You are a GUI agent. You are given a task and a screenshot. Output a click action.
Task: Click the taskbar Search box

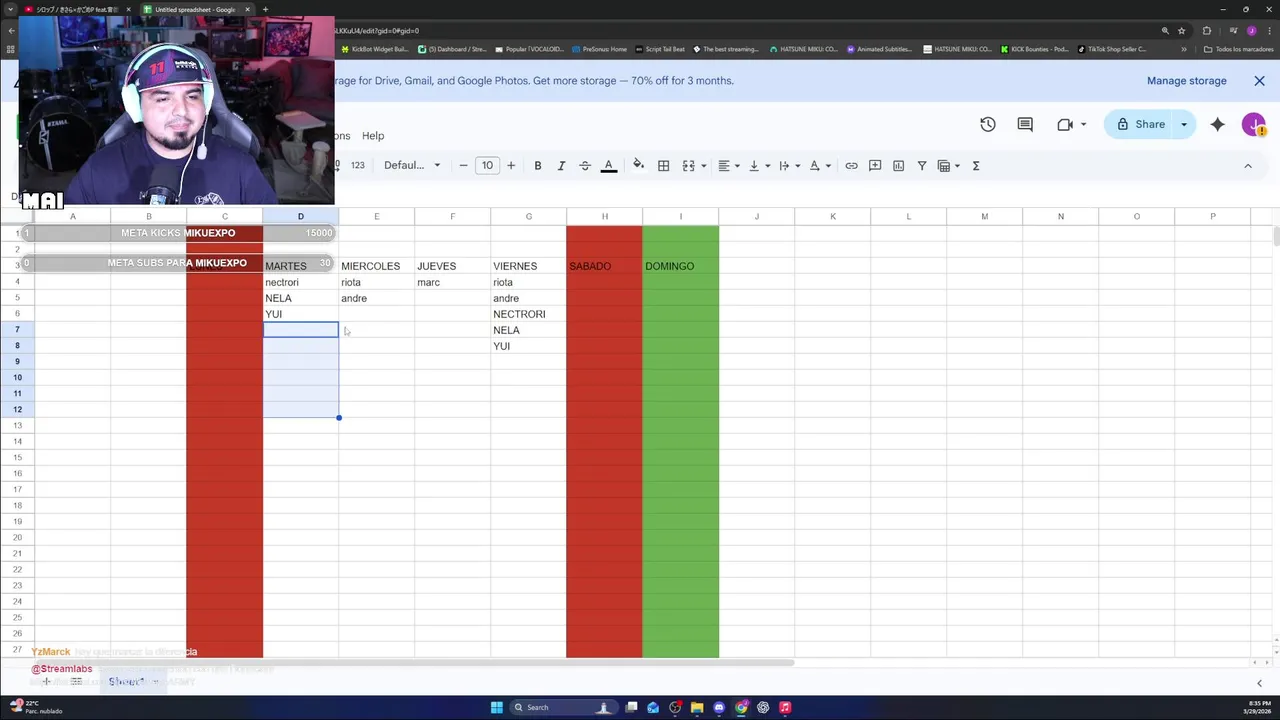point(562,707)
